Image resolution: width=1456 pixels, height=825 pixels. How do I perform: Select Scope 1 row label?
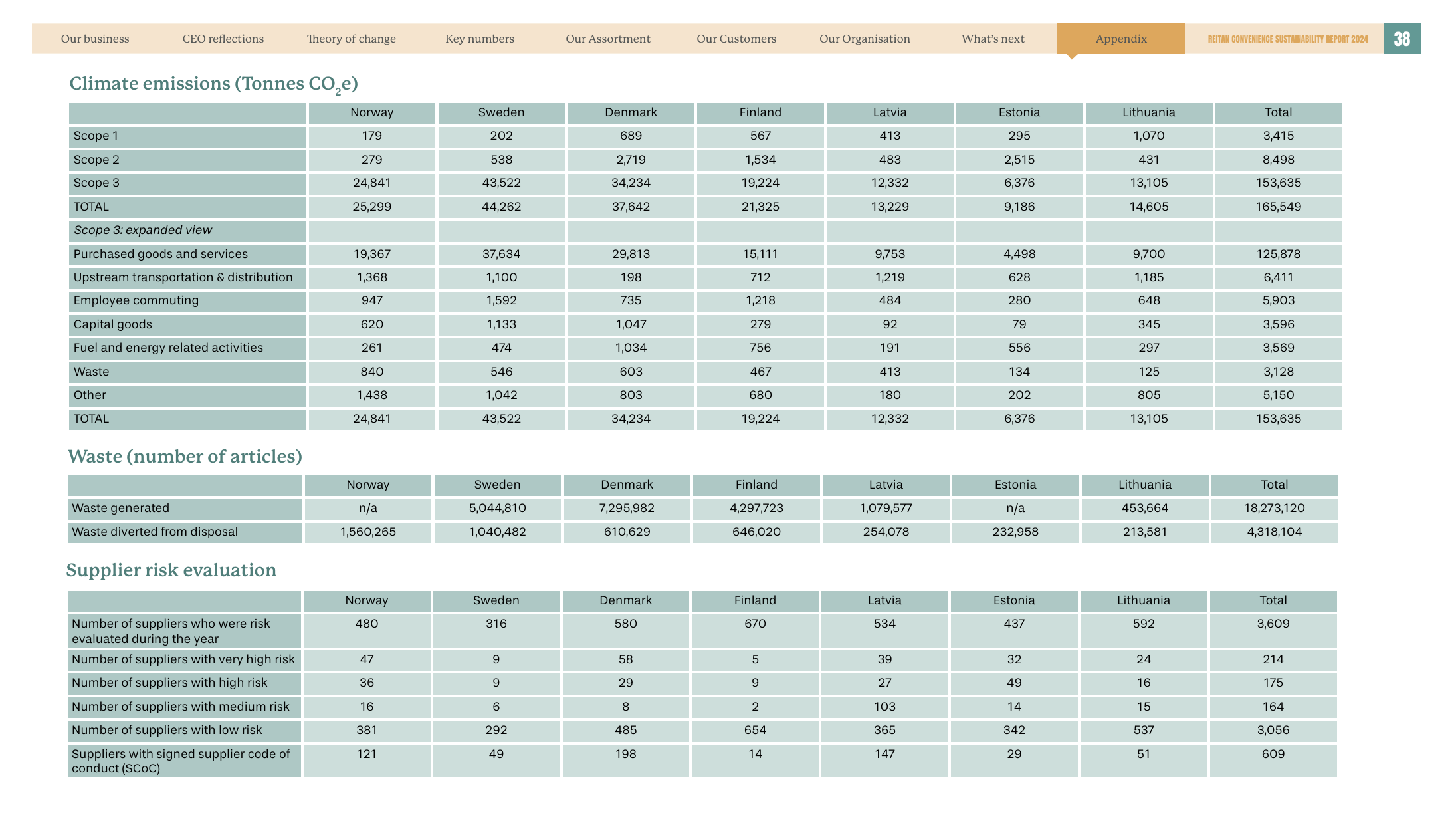pos(187,136)
